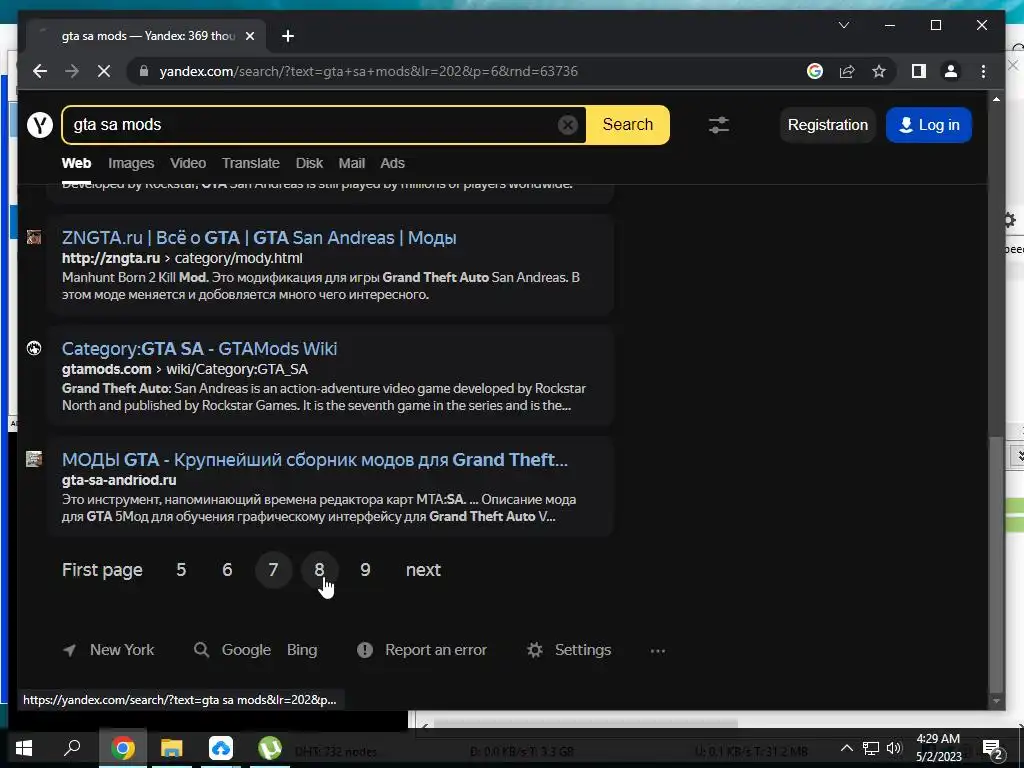Open the network tray icon

(x=871, y=748)
